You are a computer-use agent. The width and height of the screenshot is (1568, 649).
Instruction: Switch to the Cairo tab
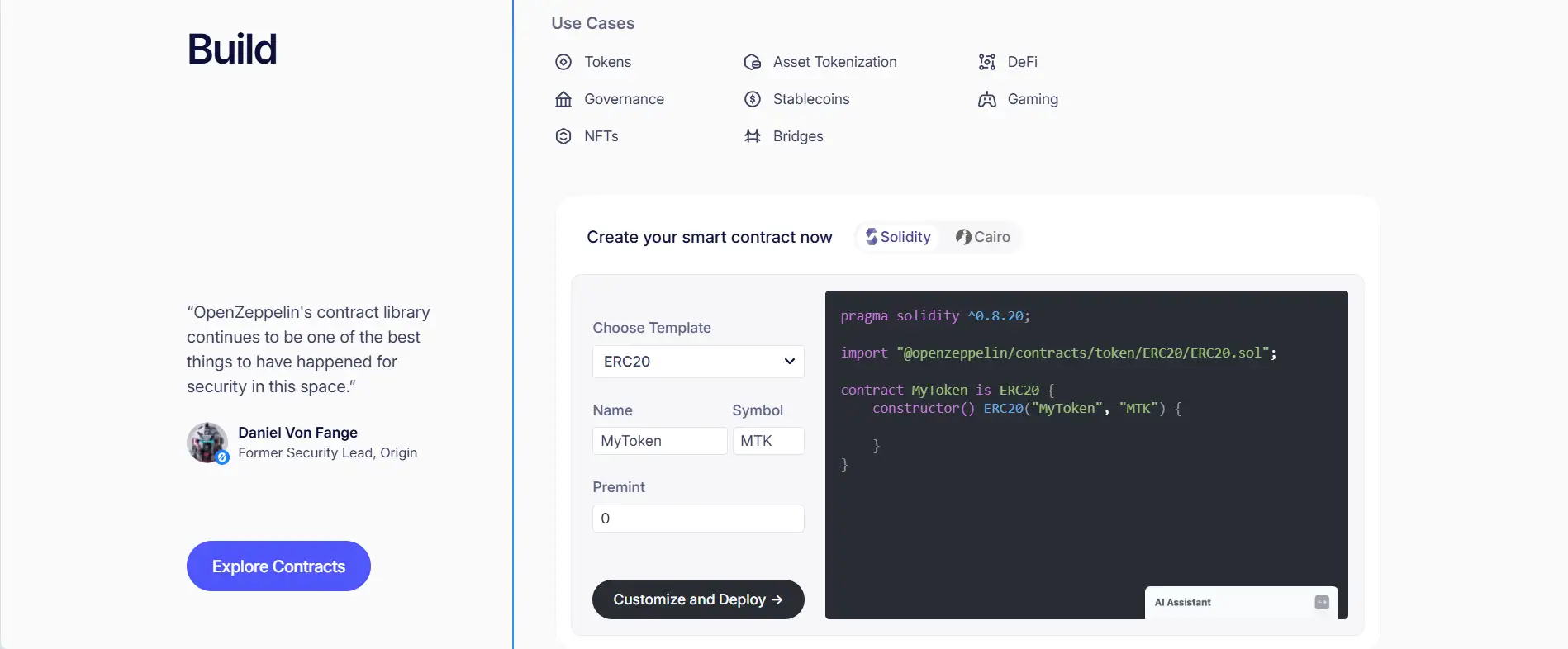pos(983,237)
